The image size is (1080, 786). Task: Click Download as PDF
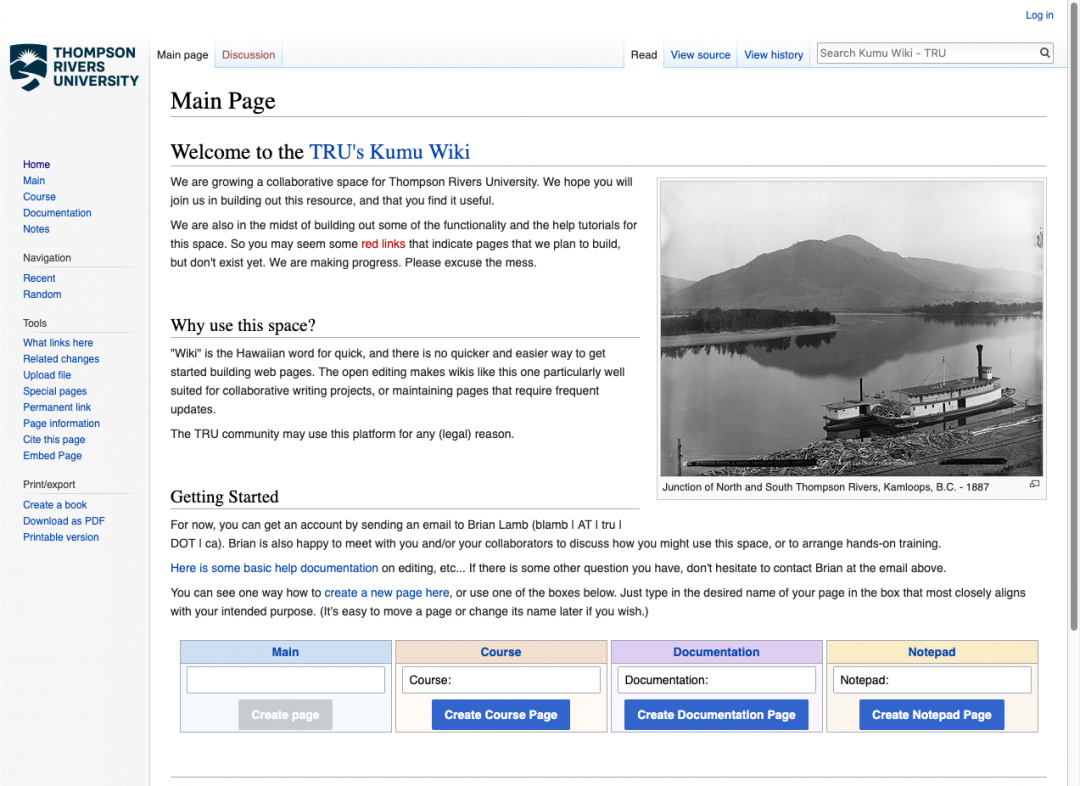[63, 520]
